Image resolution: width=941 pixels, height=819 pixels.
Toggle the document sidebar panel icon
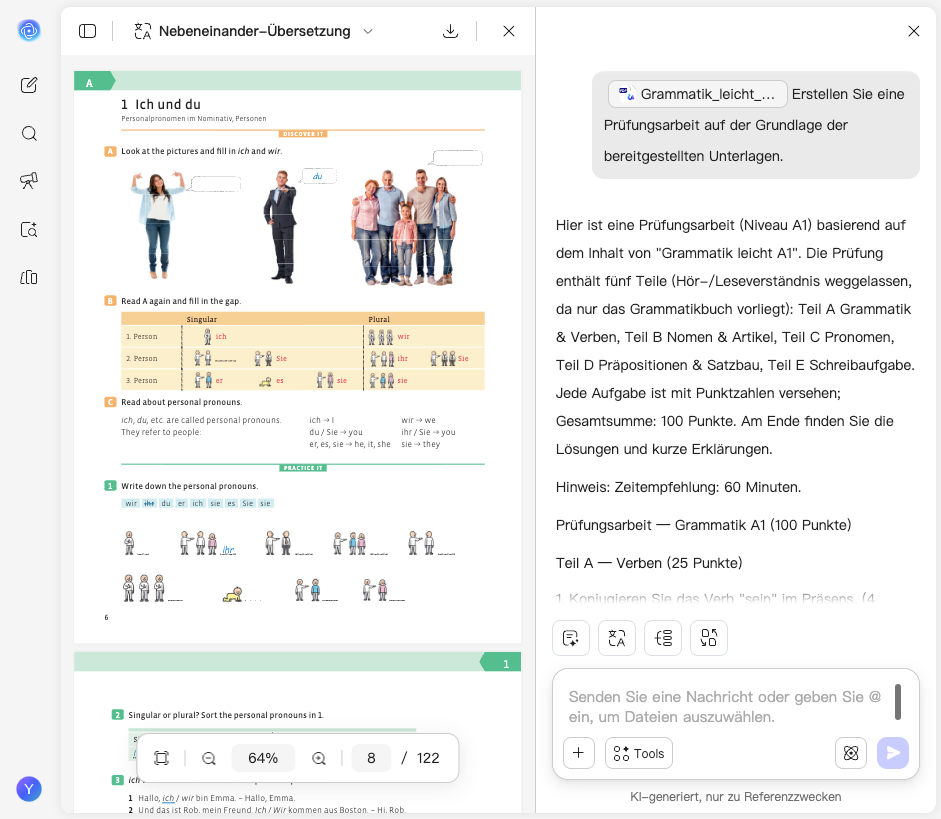[88, 31]
